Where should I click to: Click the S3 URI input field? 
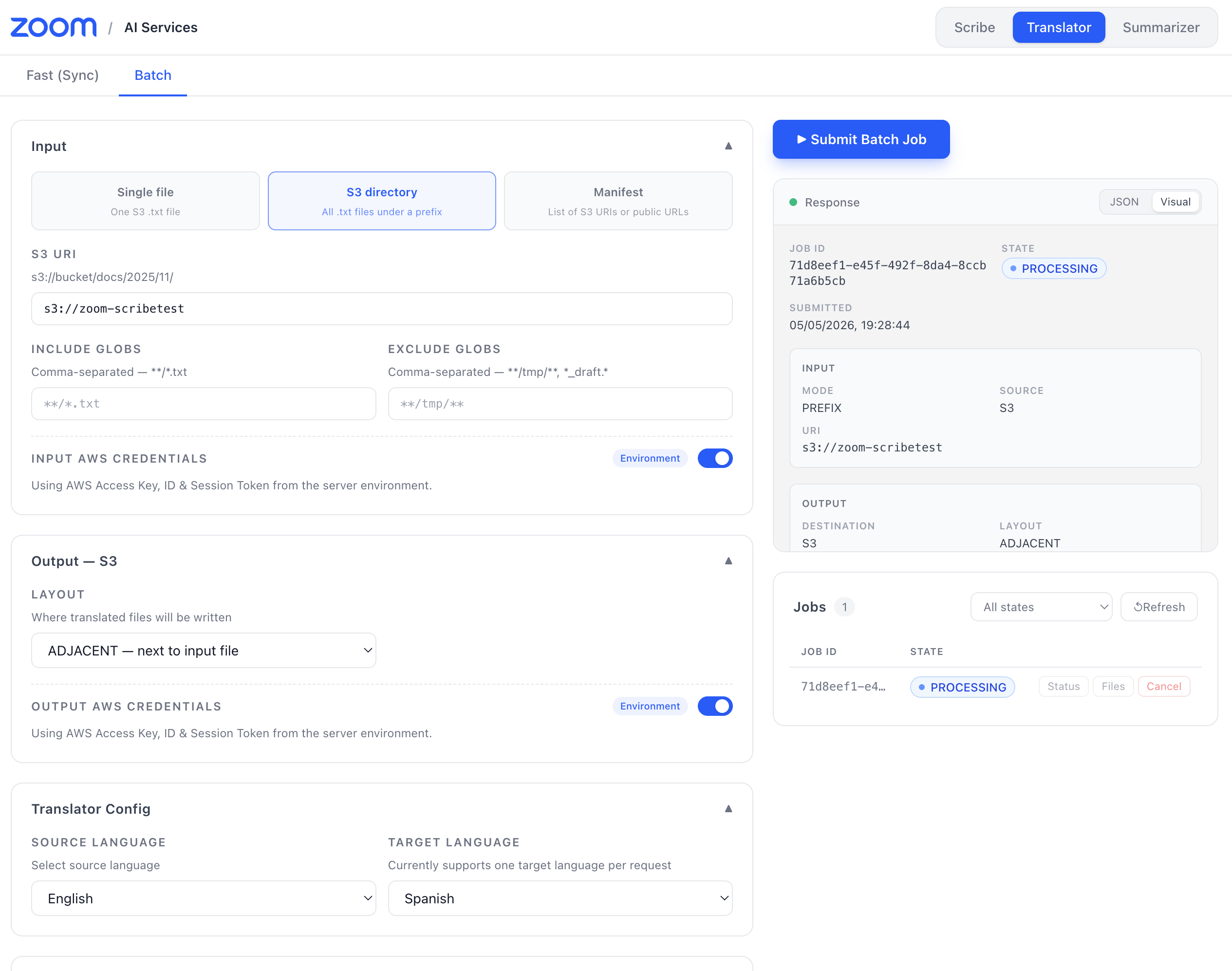(382, 309)
